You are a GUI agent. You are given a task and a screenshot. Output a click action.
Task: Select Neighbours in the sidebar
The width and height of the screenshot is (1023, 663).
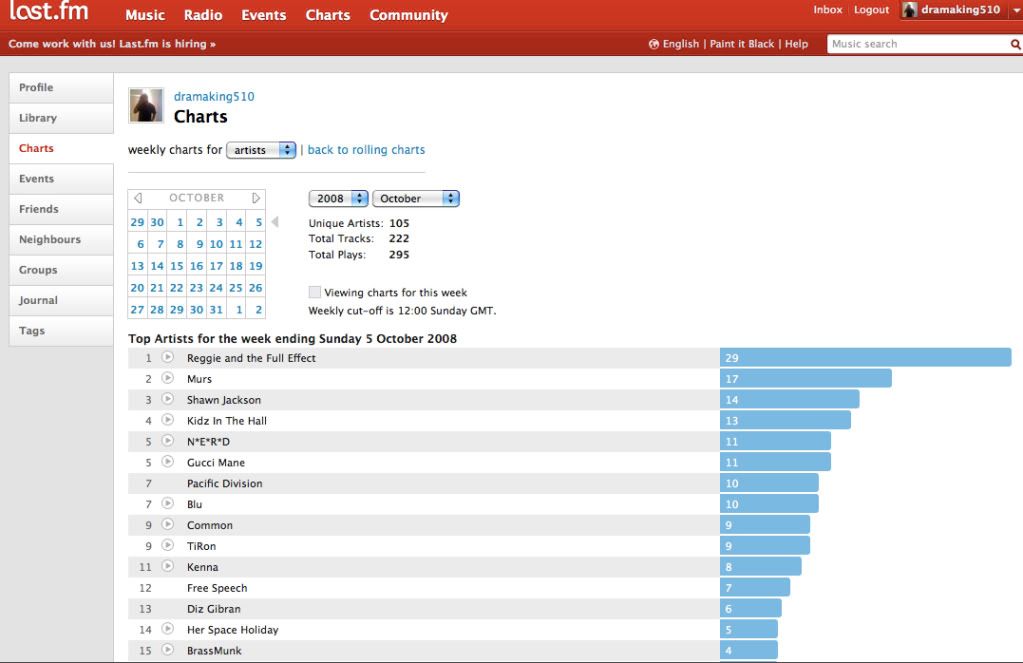[x=61, y=239]
